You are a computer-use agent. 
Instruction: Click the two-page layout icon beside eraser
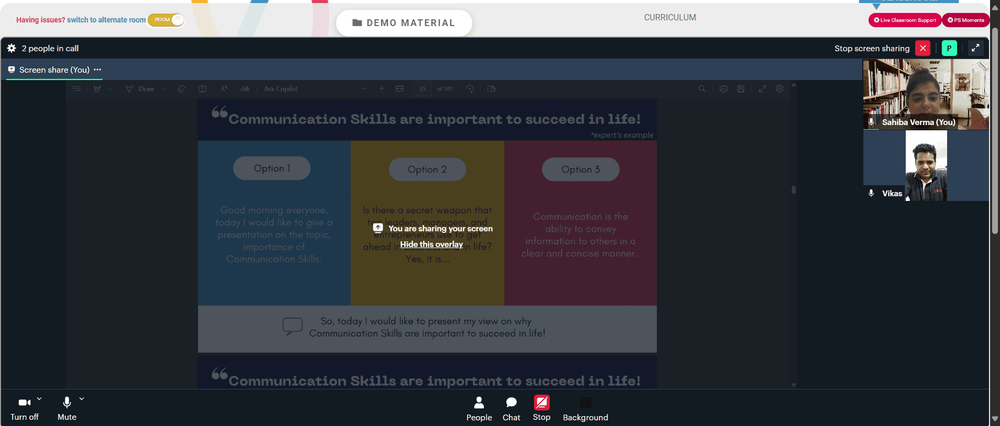click(x=202, y=89)
